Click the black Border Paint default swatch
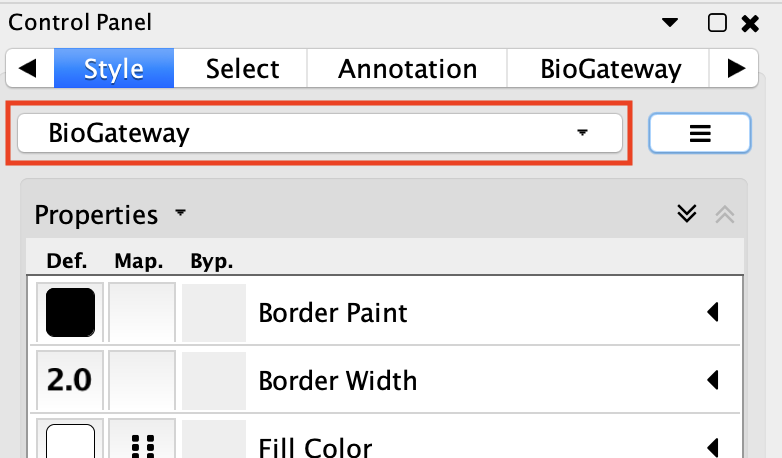Screen dimensions: 782x458 click(70, 312)
